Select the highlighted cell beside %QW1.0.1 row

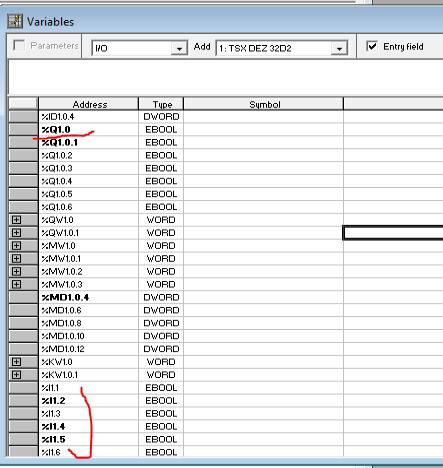393,233
